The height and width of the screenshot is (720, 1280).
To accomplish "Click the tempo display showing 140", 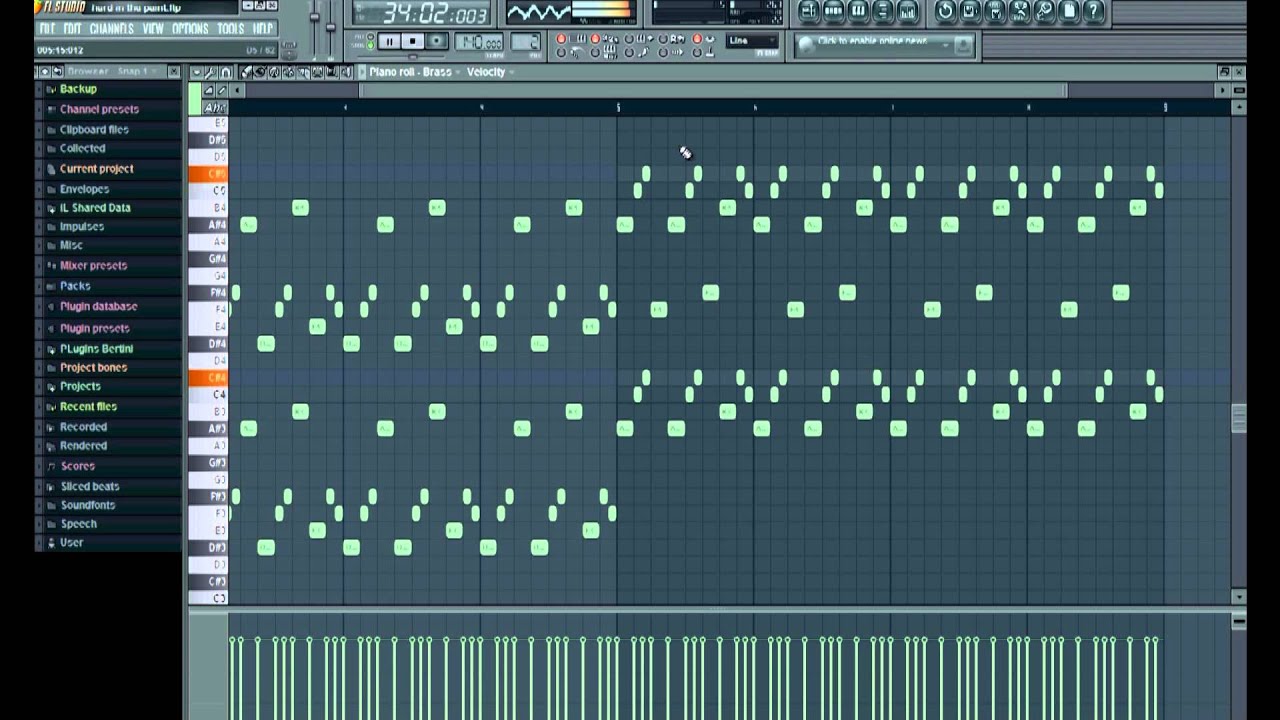I will pos(479,41).
